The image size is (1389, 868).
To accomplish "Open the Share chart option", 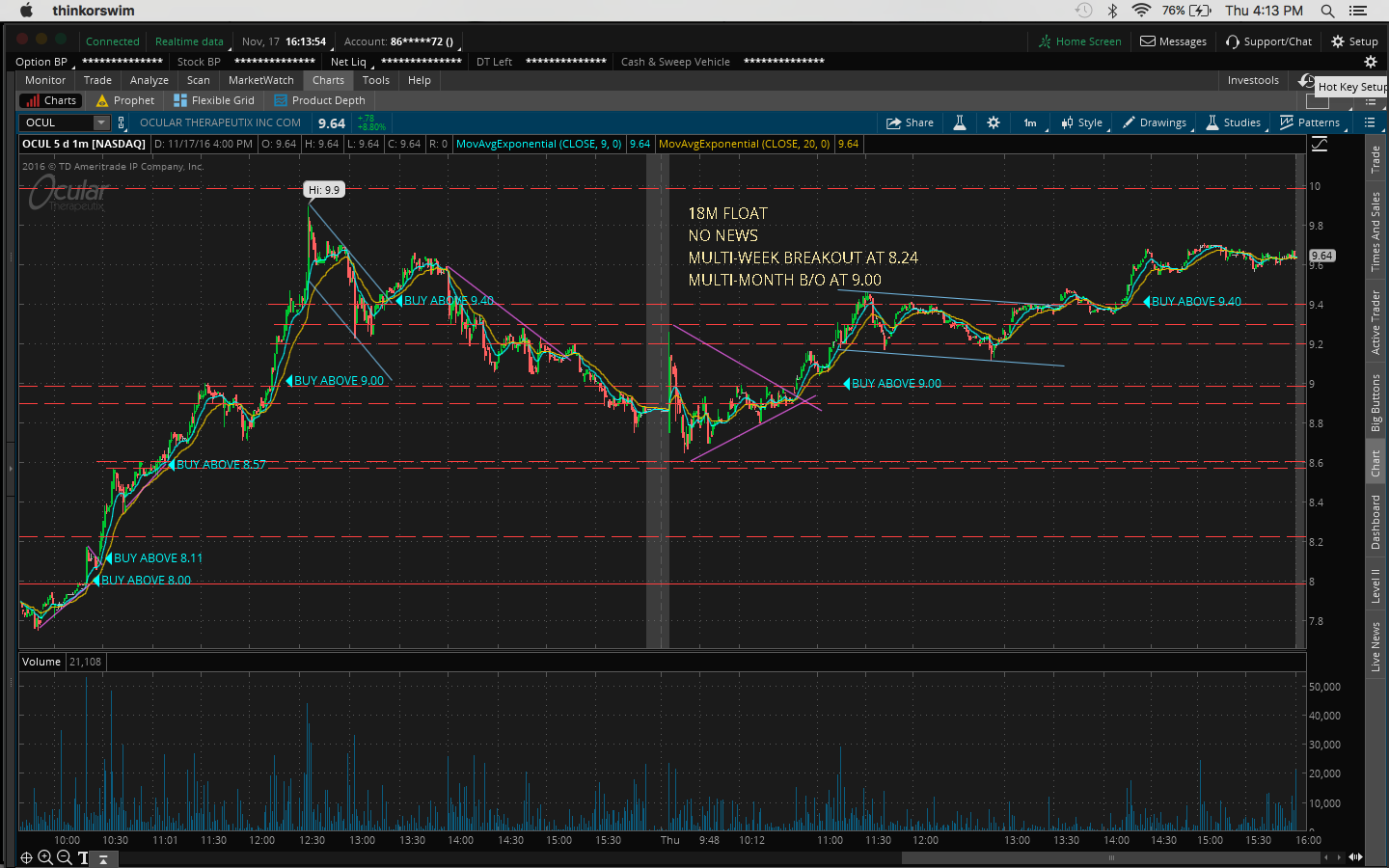I will click(910, 122).
